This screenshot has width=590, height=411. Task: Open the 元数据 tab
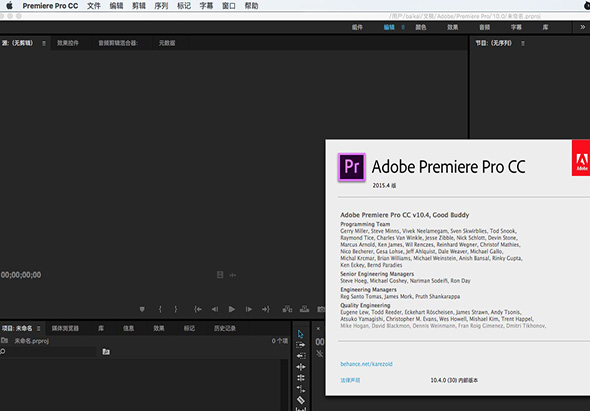click(167, 43)
